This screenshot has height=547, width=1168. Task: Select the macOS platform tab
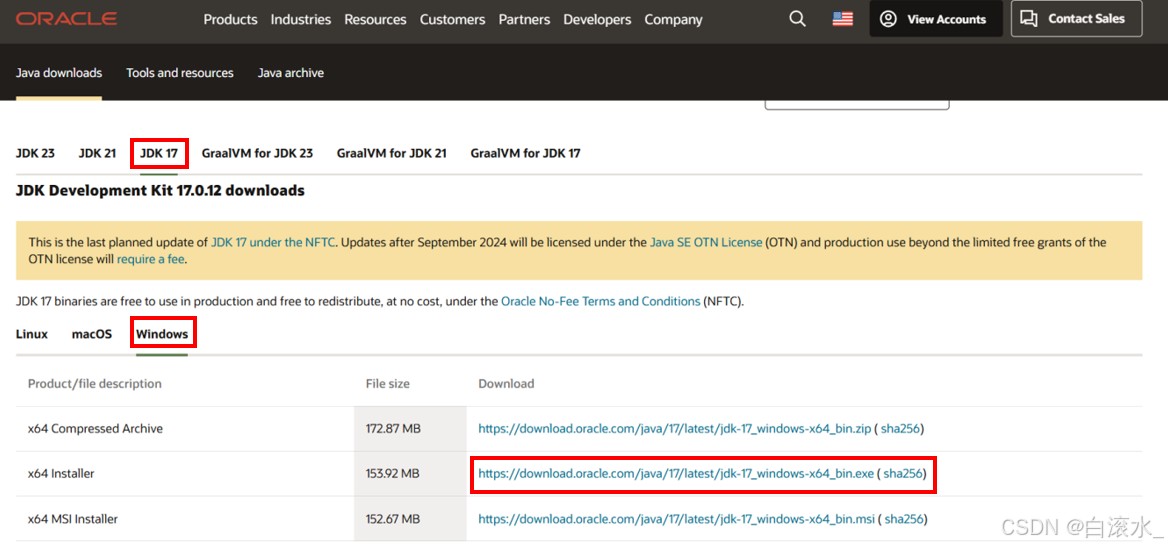[92, 334]
